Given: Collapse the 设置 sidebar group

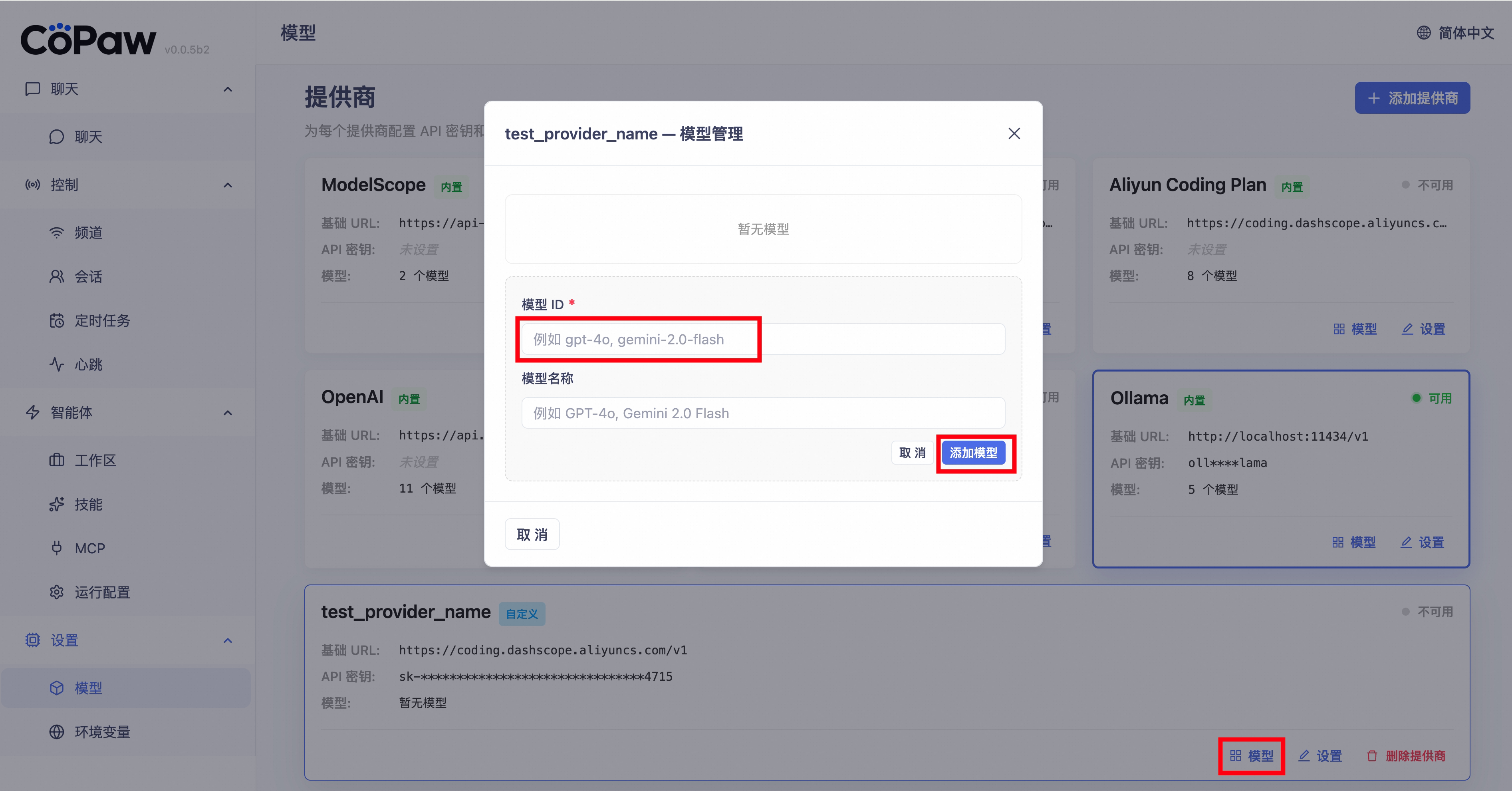Looking at the screenshot, I should pyautogui.click(x=228, y=641).
